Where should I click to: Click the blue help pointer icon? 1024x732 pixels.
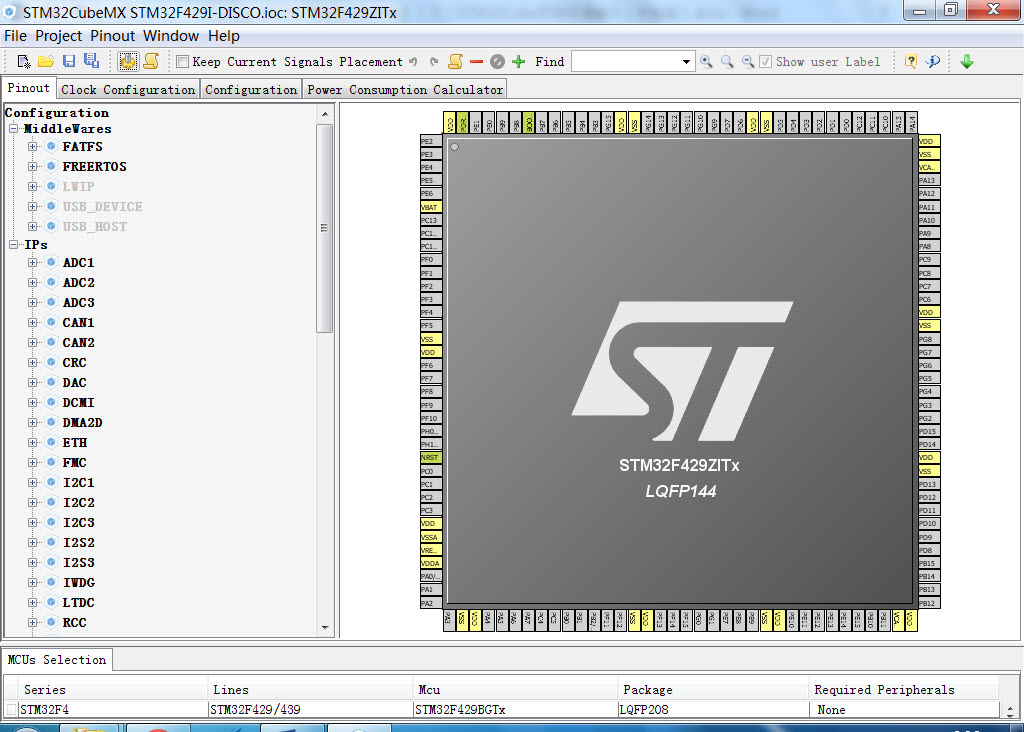click(x=933, y=61)
